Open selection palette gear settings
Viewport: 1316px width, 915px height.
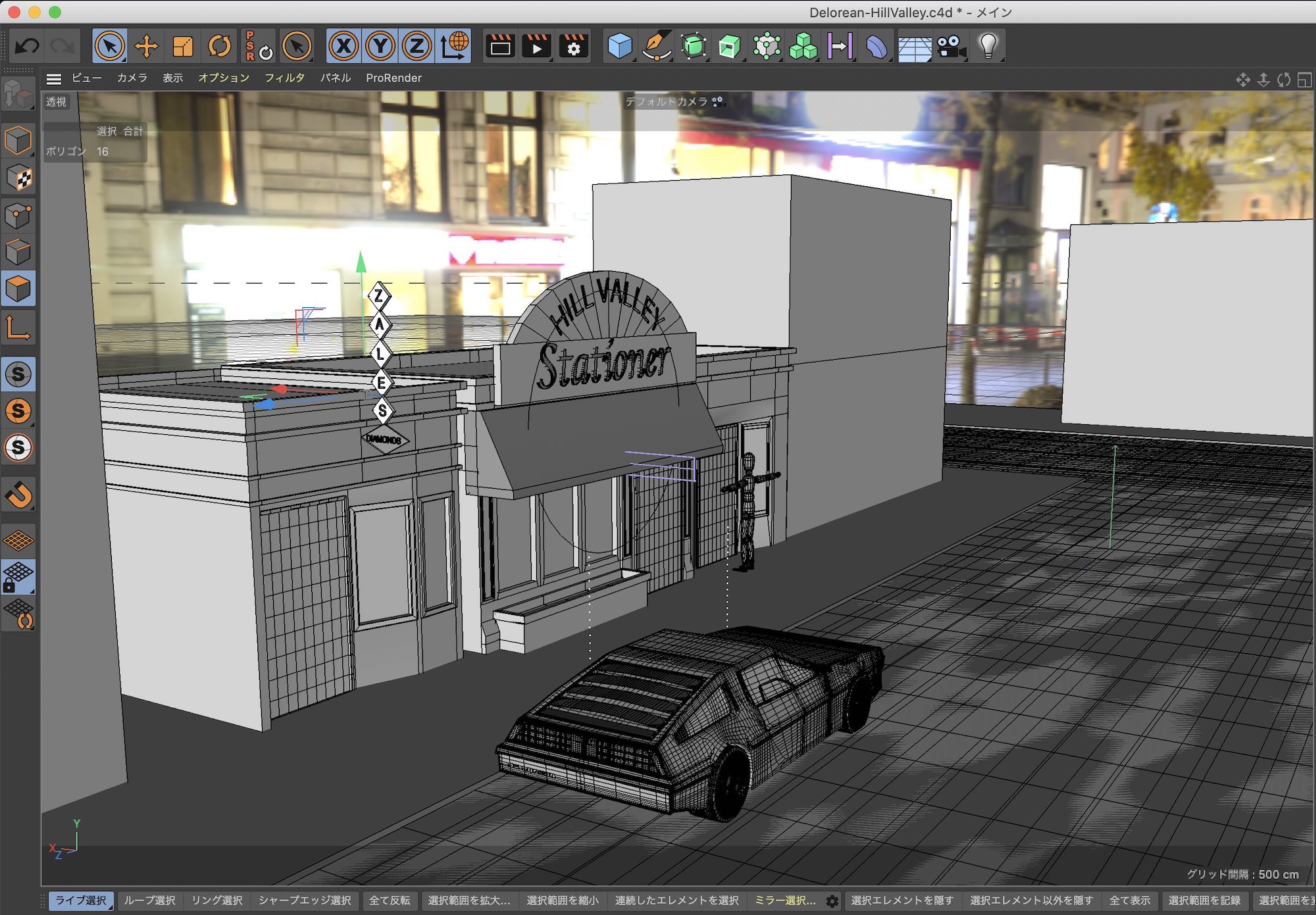click(832, 901)
